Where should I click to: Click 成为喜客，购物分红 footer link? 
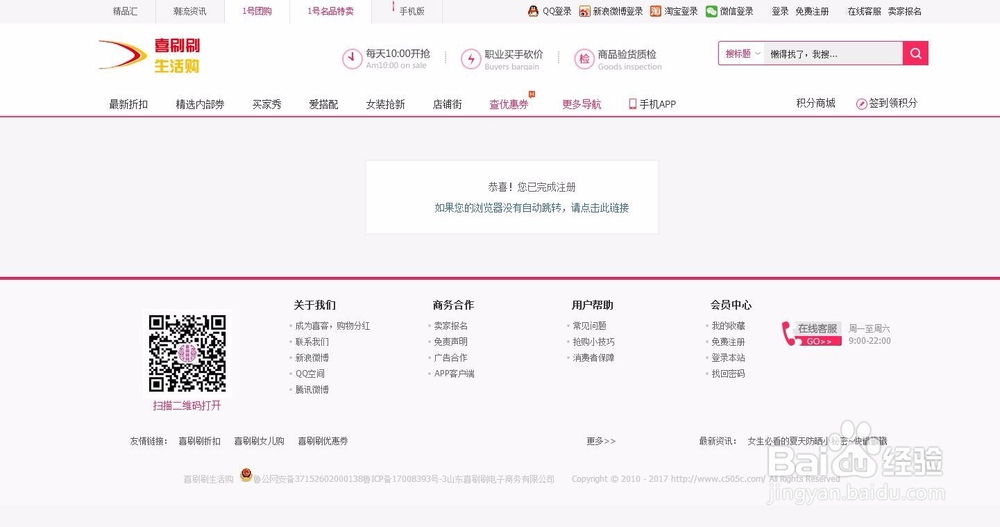[332, 325]
